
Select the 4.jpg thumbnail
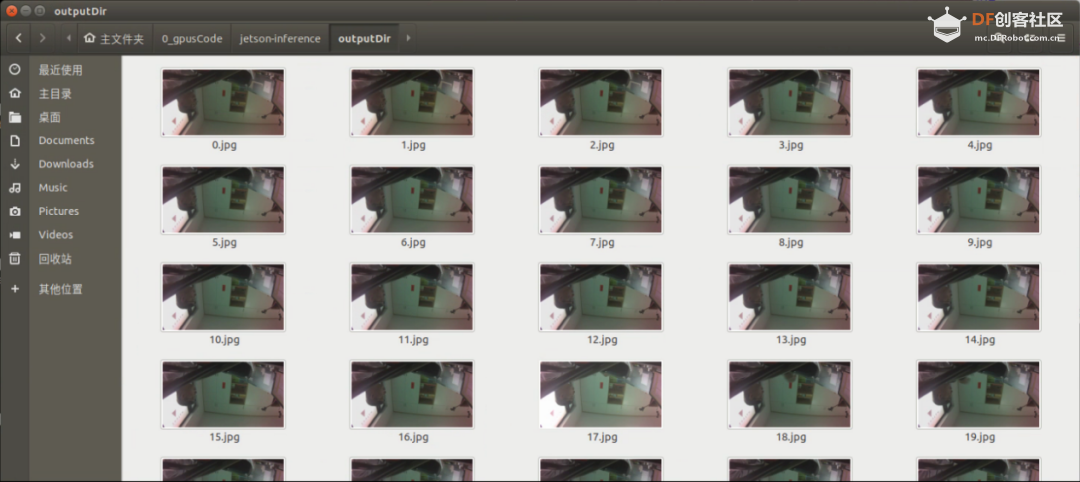pyautogui.click(x=979, y=102)
